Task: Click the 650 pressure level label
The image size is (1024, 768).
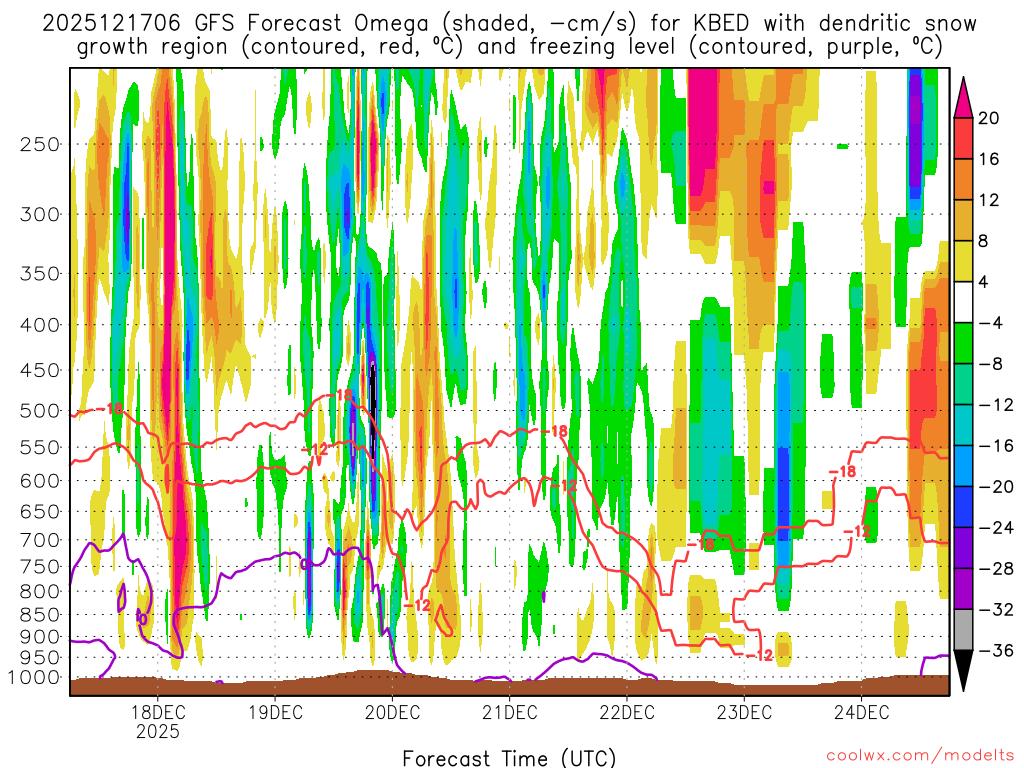Action: coord(40,511)
